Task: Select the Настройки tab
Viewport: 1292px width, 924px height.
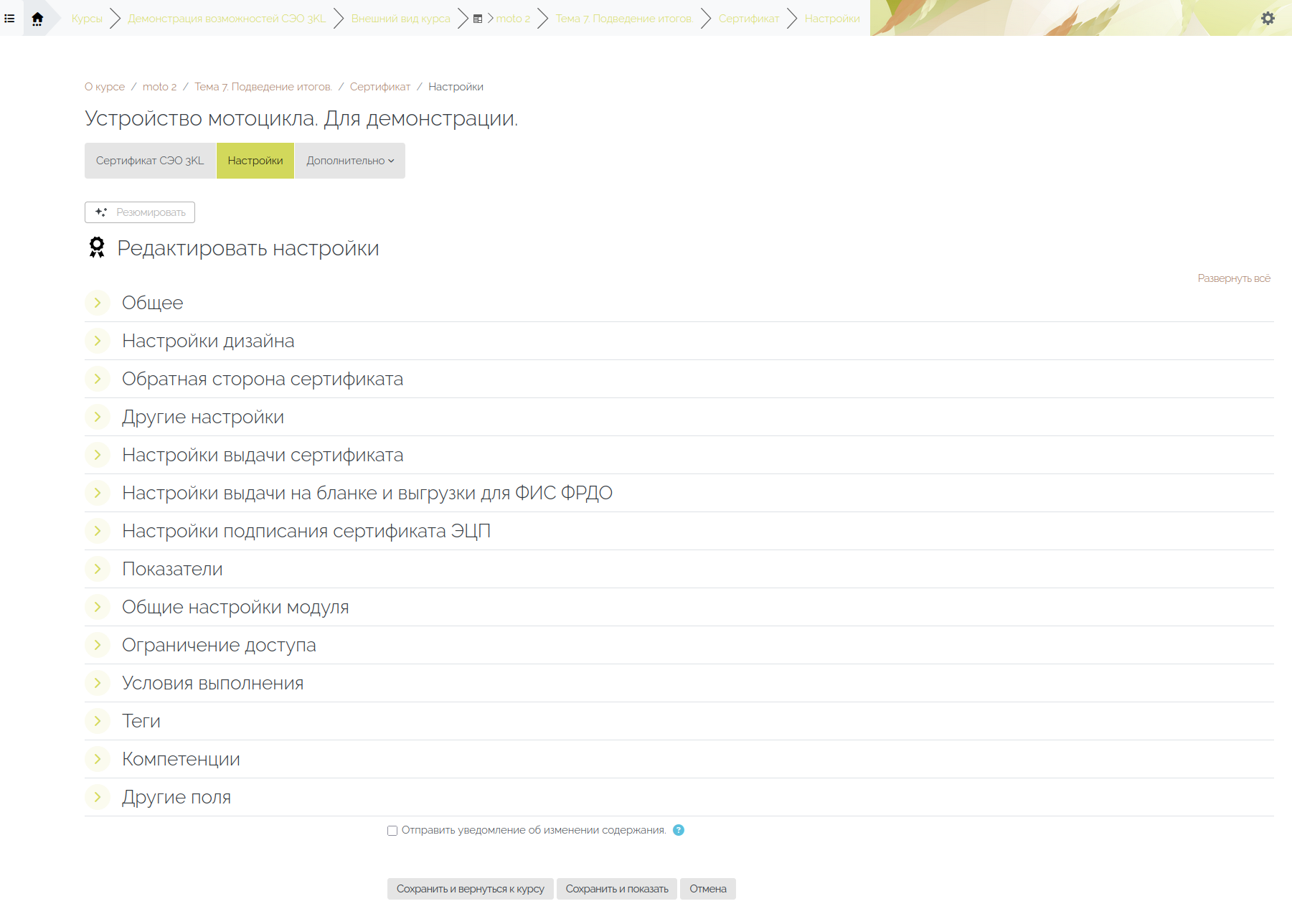Action: pos(255,161)
